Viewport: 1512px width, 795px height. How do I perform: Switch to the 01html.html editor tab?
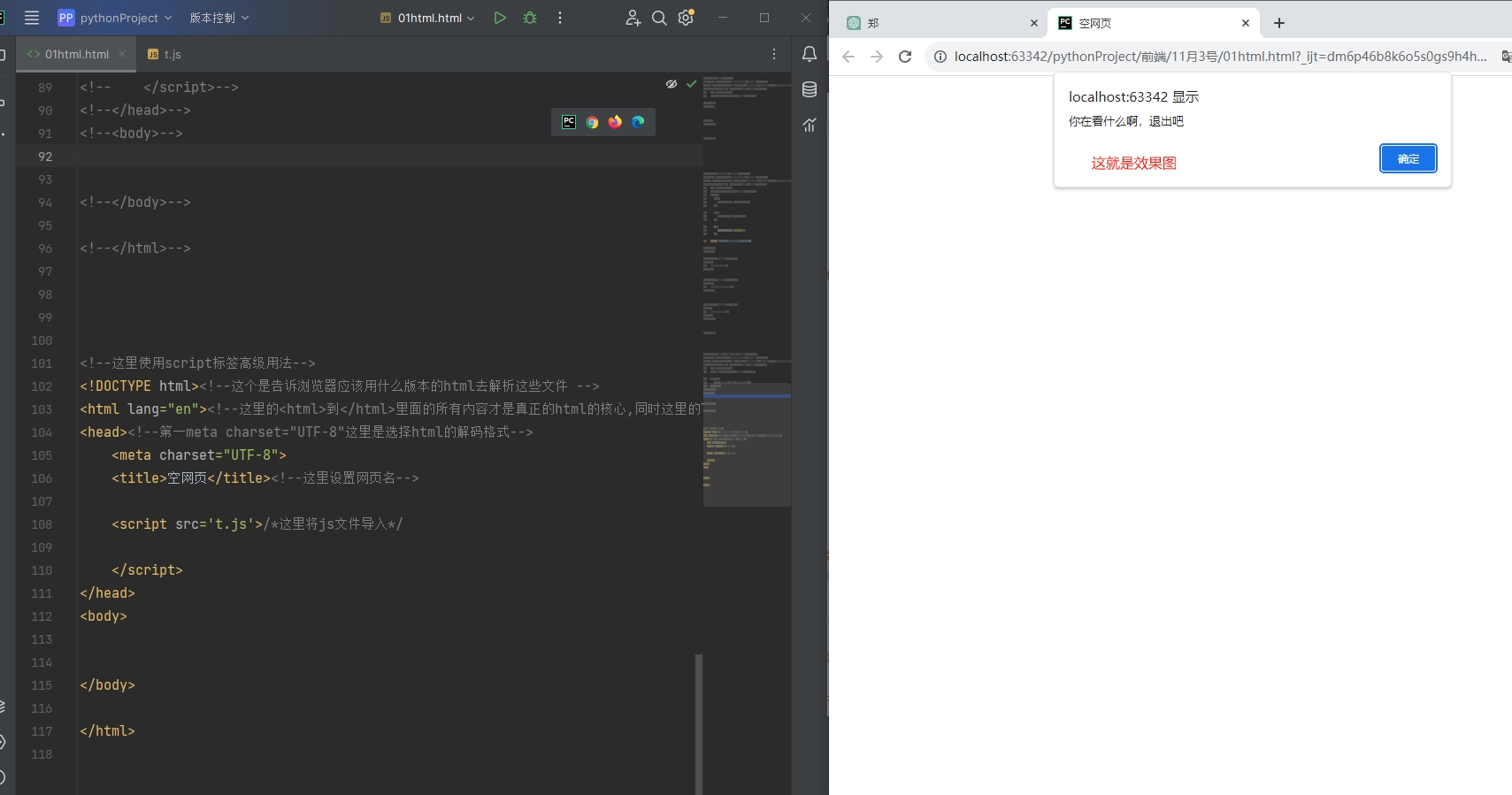tap(77, 54)
